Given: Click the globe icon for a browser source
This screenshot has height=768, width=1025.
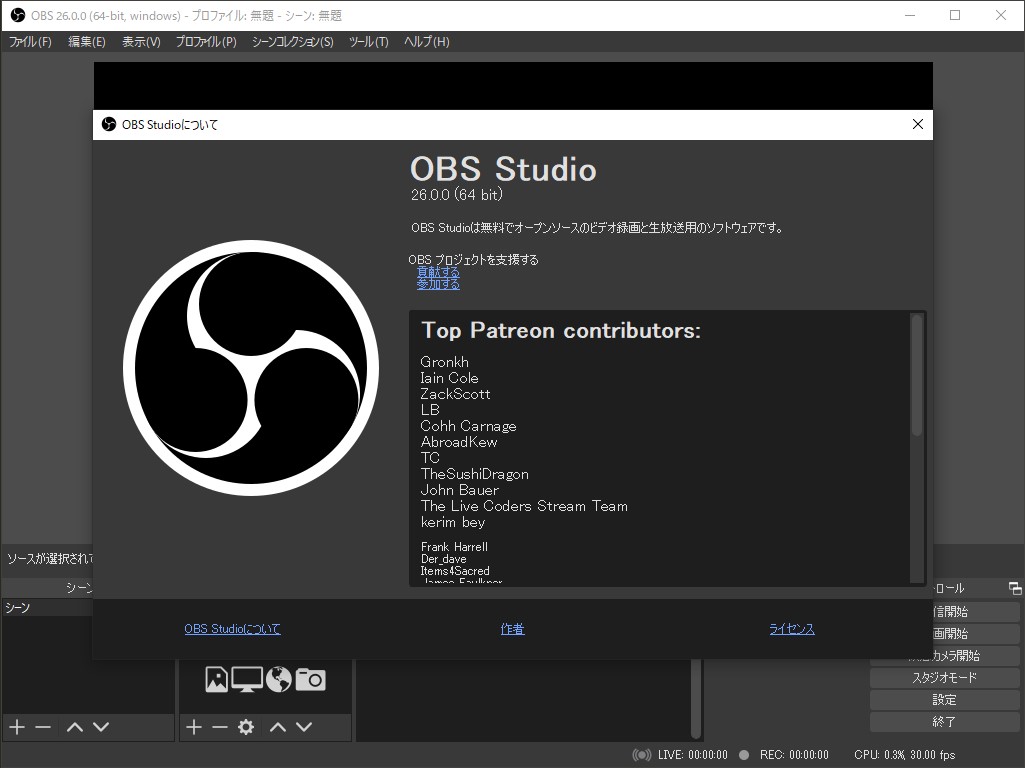Looking at the screenshot, I should point(278,679).
